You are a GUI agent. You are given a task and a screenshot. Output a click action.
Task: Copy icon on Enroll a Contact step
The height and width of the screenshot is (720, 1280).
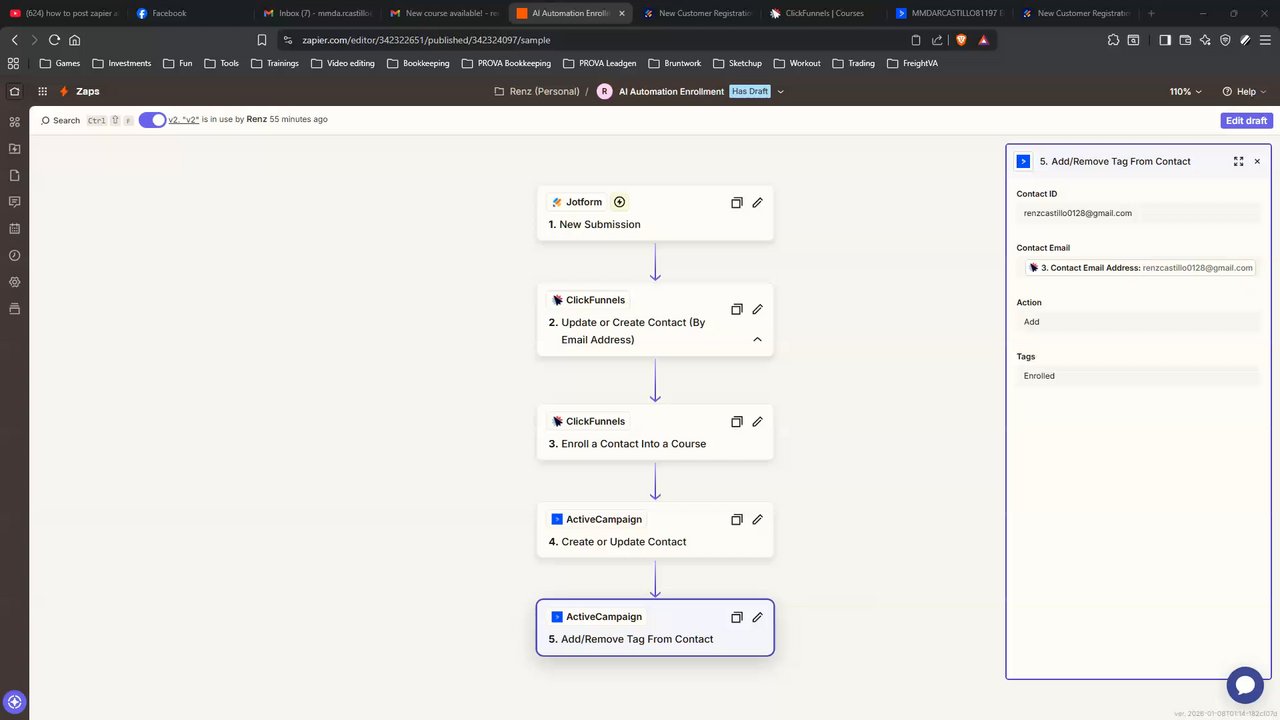tap(736, 421)
